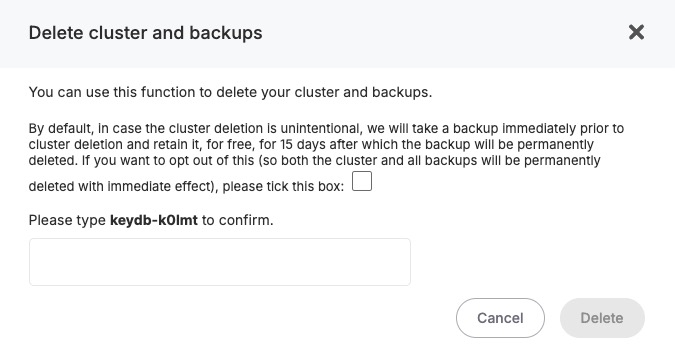Click the greyed-out Delete button

click(602, 318)
